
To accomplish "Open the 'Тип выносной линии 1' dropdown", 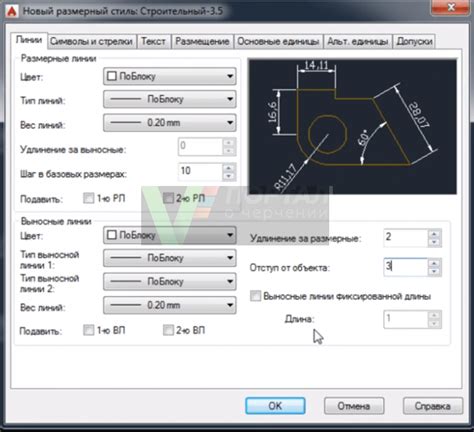I will (170, 258).
